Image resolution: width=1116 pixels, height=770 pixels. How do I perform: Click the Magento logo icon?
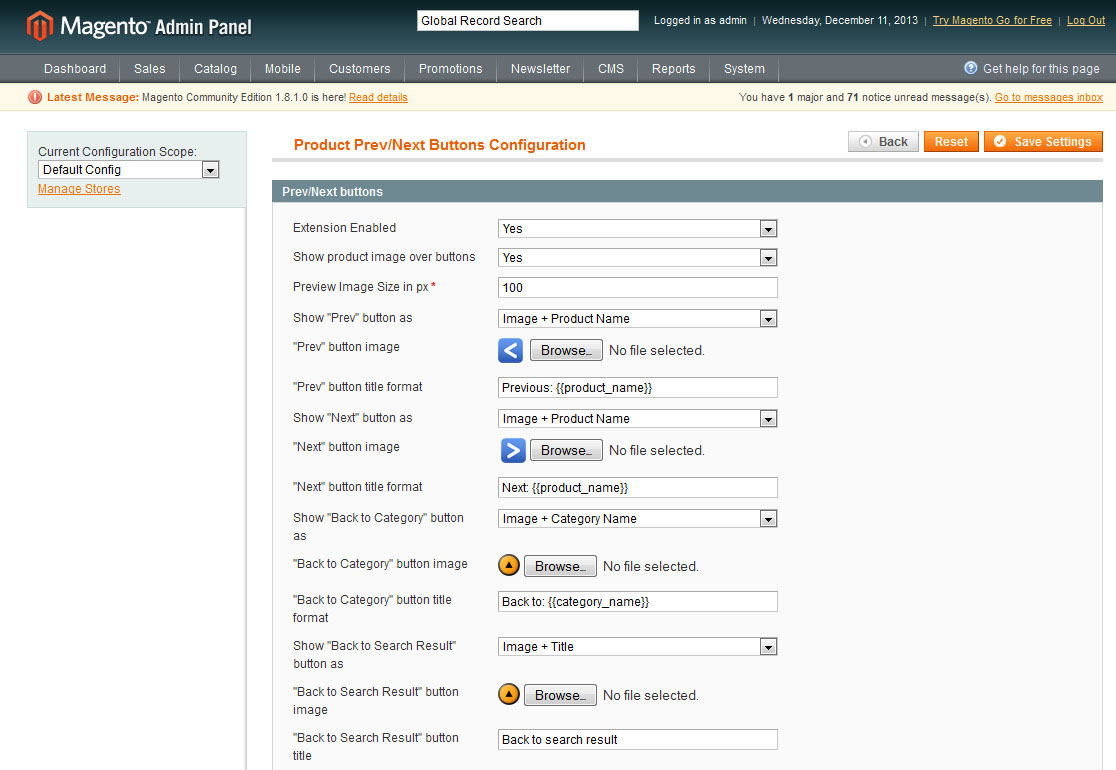(40, 26)
